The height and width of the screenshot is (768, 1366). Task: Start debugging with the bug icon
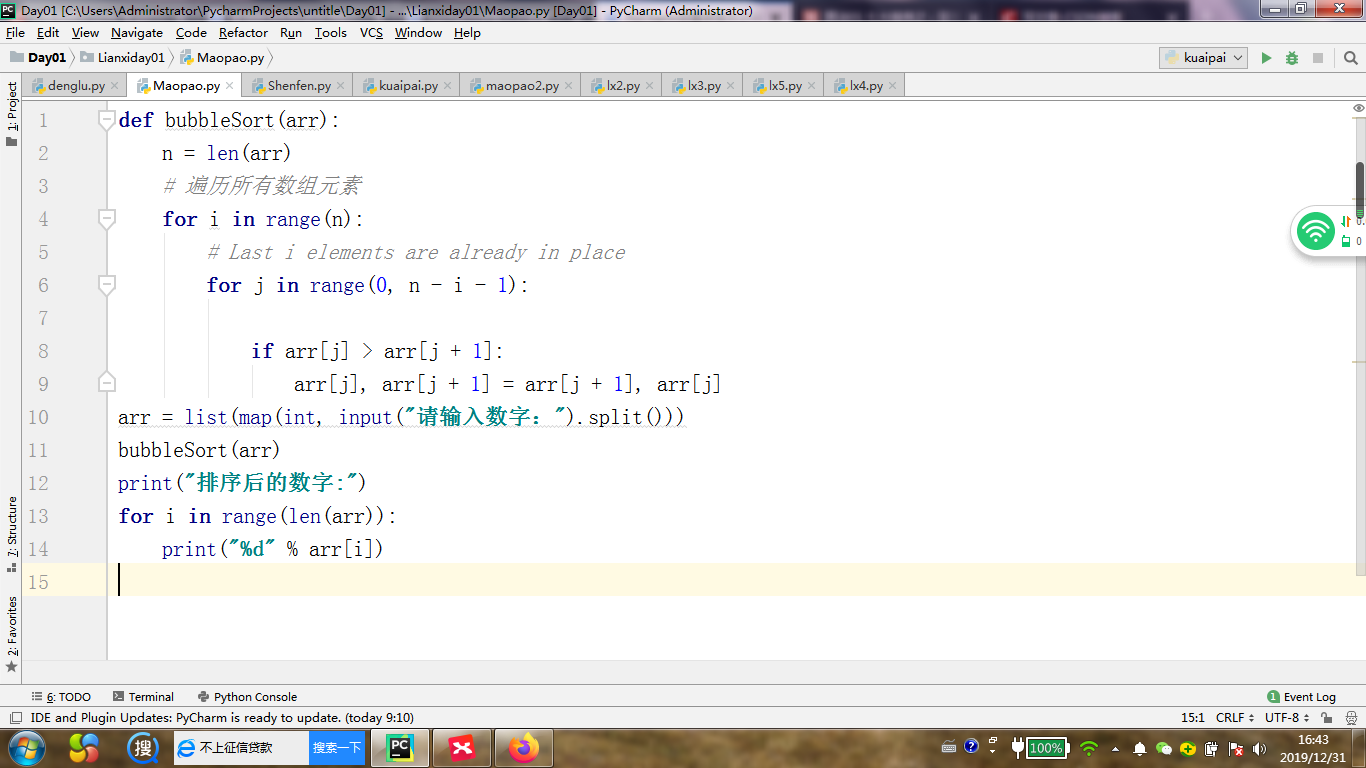[1292, 58]
